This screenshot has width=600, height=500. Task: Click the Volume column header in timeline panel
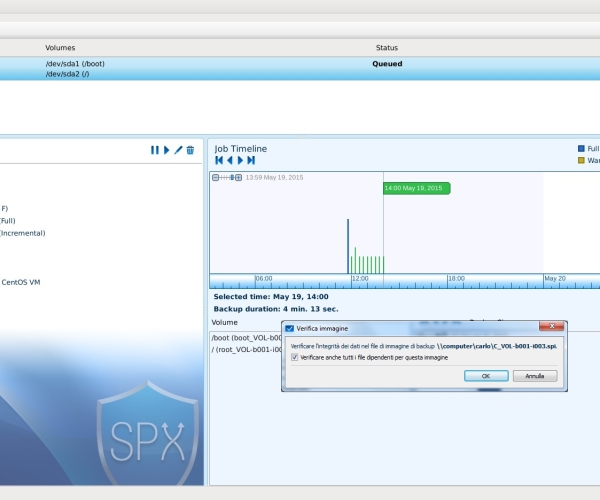225,322
